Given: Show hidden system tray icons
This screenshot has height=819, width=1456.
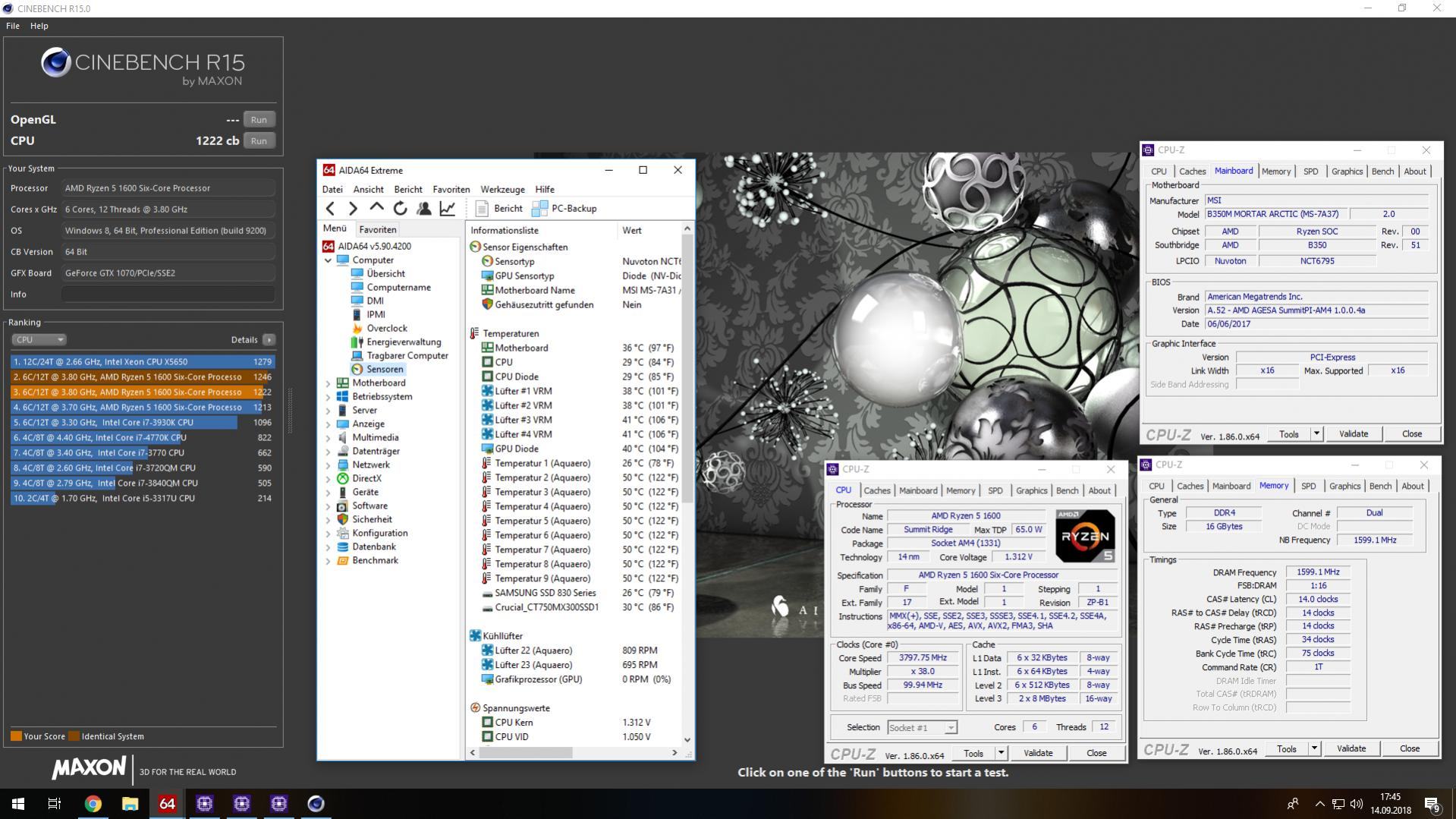Looking at the screenshot, I should (1319, 804).
